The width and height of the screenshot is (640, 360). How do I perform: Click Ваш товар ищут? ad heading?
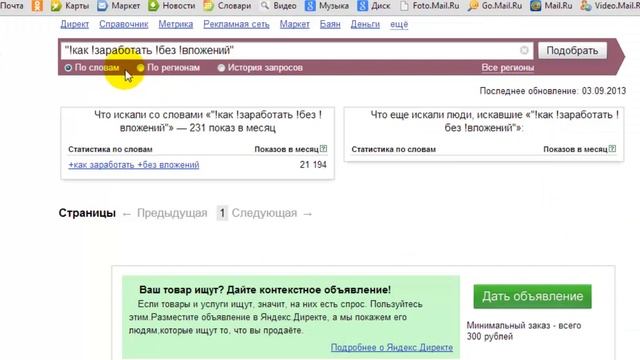(x=265, y=290)
